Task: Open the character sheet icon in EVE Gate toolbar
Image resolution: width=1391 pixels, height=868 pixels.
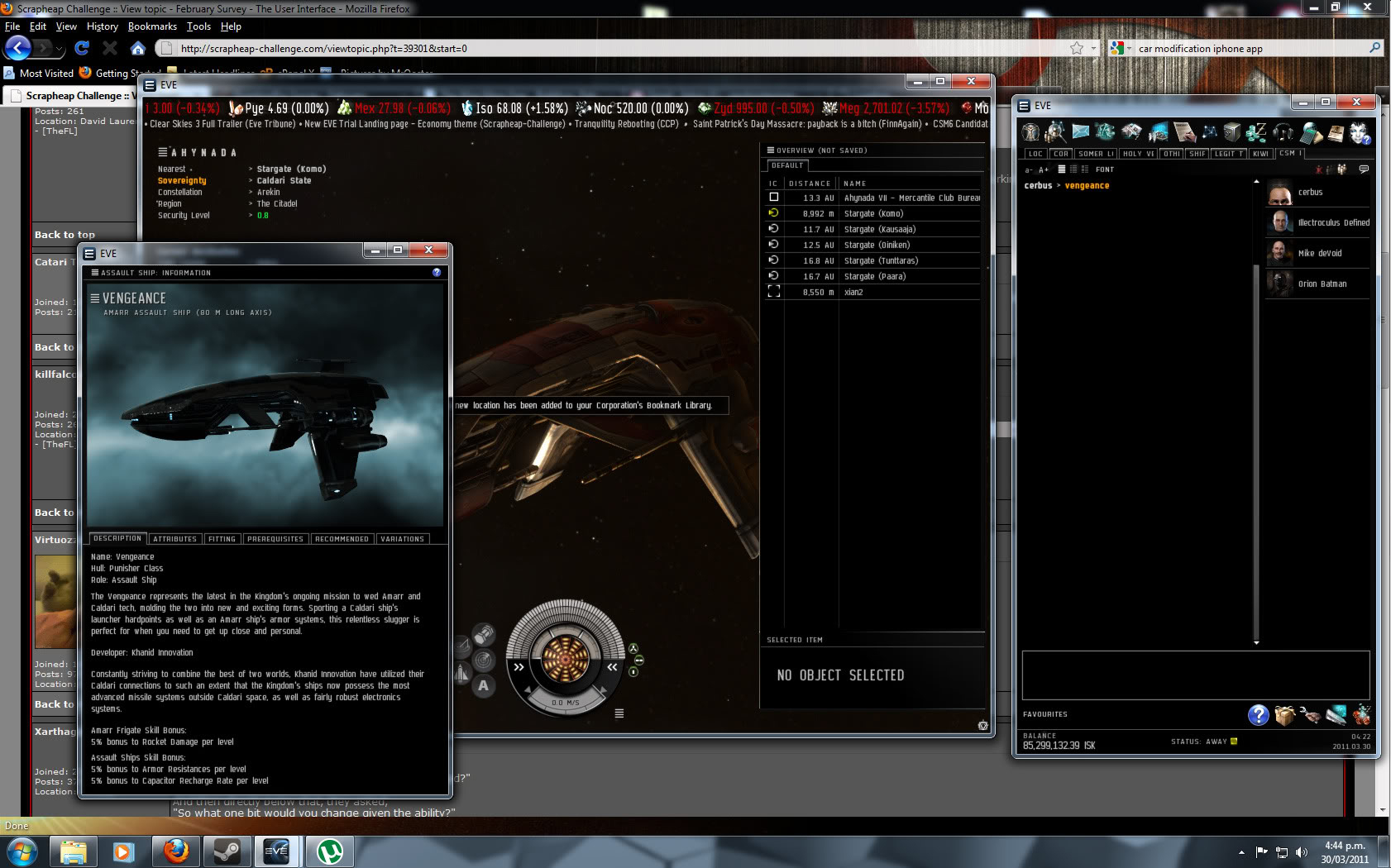Action: [x=1030, y=132]
